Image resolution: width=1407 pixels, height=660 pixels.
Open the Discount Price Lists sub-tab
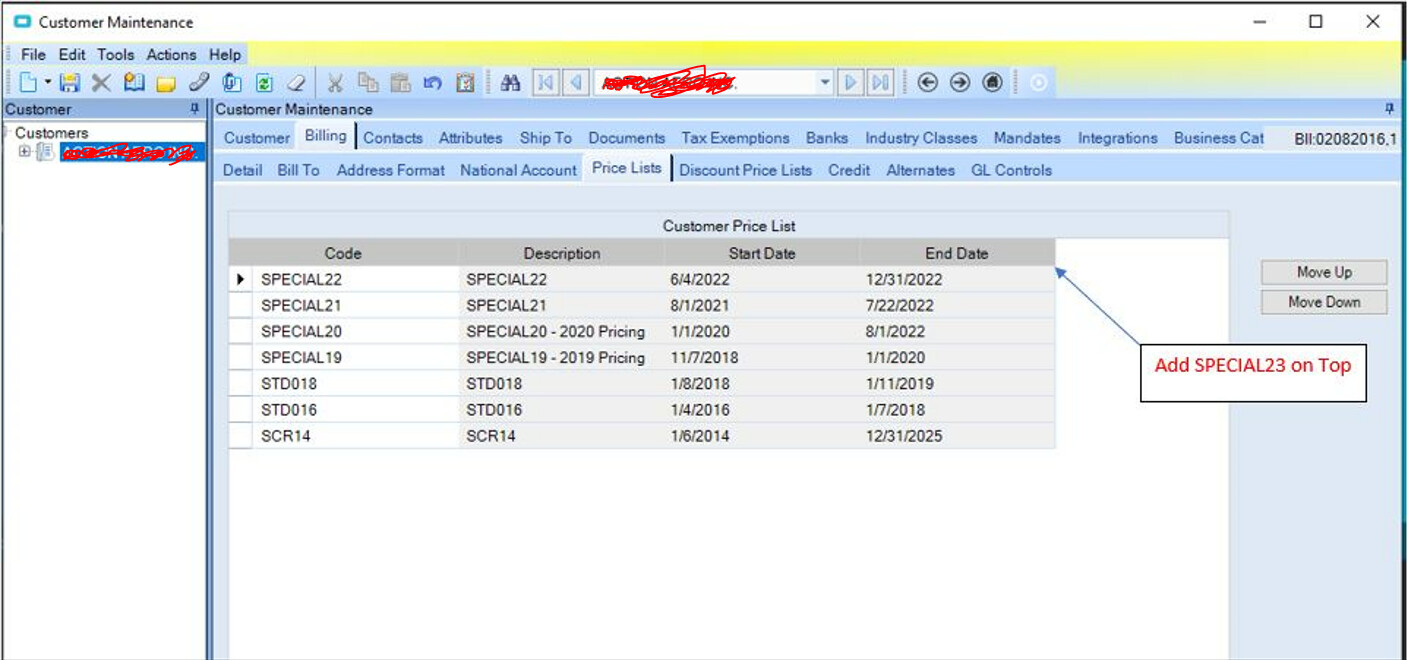(746, 170)
